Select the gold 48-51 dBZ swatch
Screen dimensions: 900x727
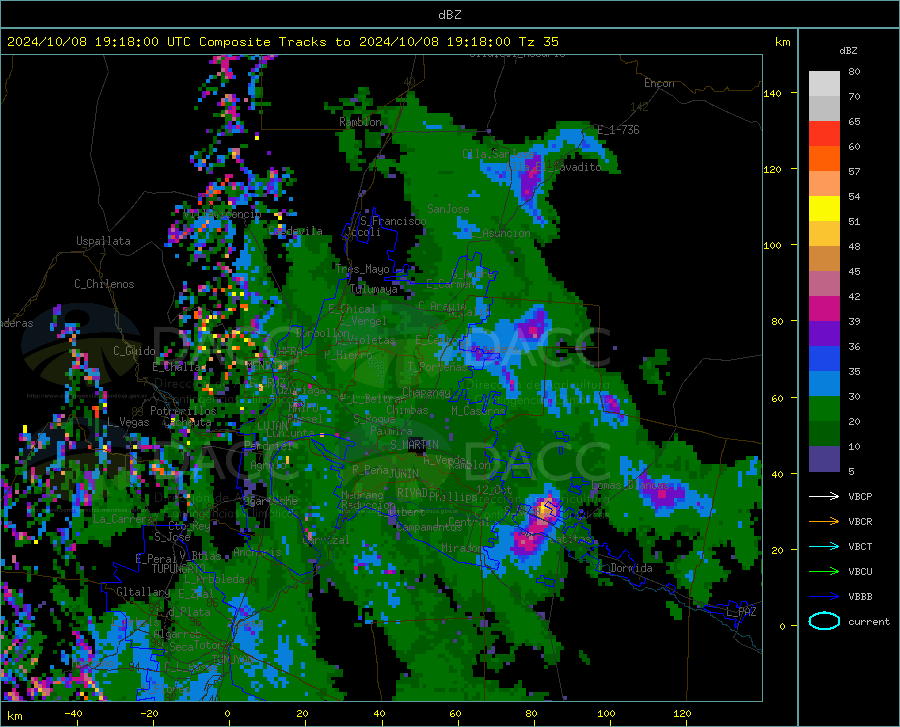point(824,234)
